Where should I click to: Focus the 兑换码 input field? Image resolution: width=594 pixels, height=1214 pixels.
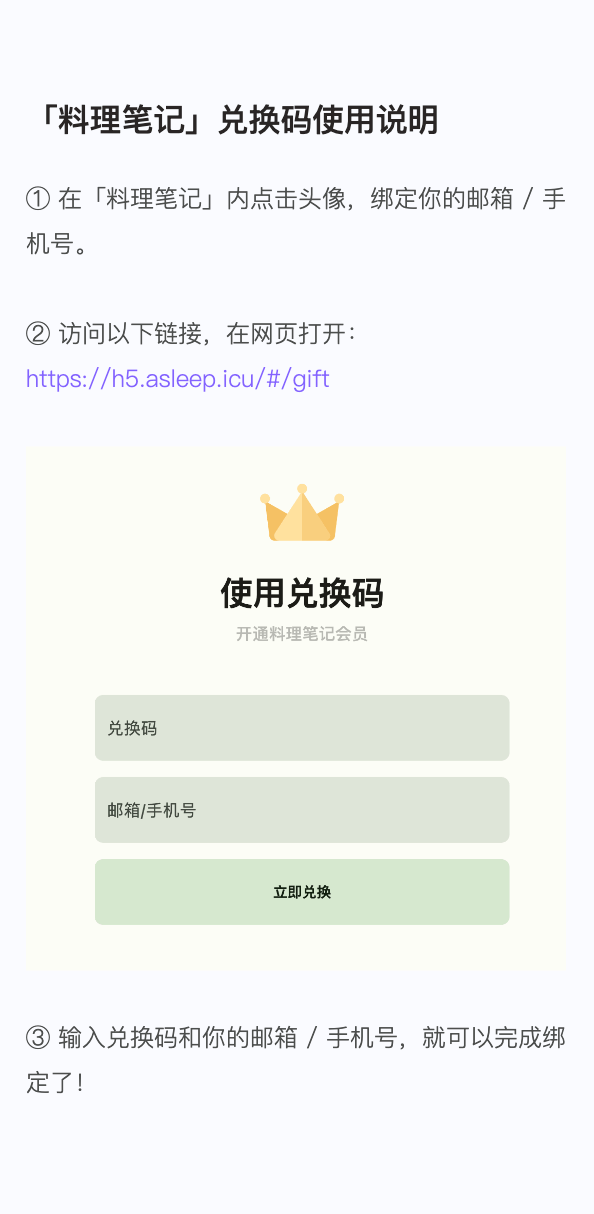(x=302, y=728)
